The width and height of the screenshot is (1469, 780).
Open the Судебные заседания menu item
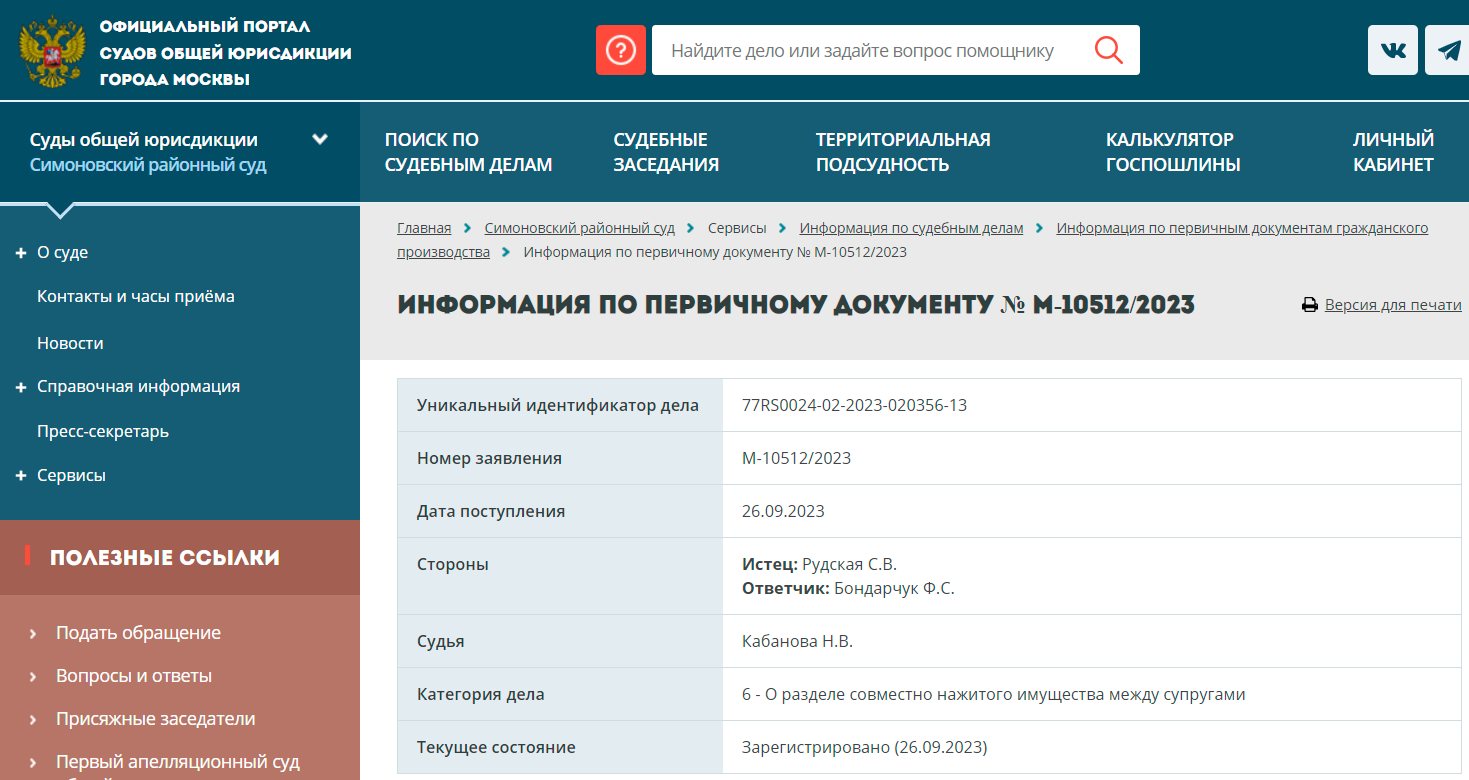[x=666, y=152]
